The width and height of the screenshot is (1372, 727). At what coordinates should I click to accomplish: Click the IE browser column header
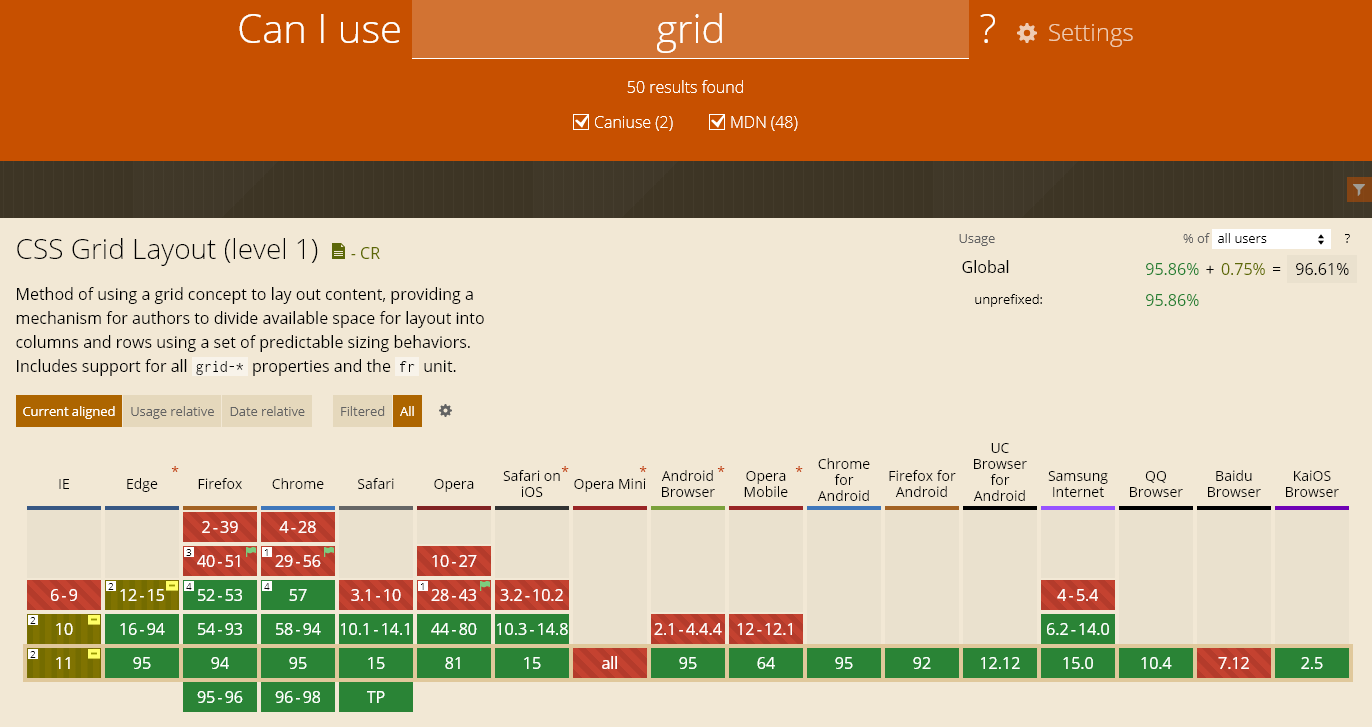coord(64,484)
